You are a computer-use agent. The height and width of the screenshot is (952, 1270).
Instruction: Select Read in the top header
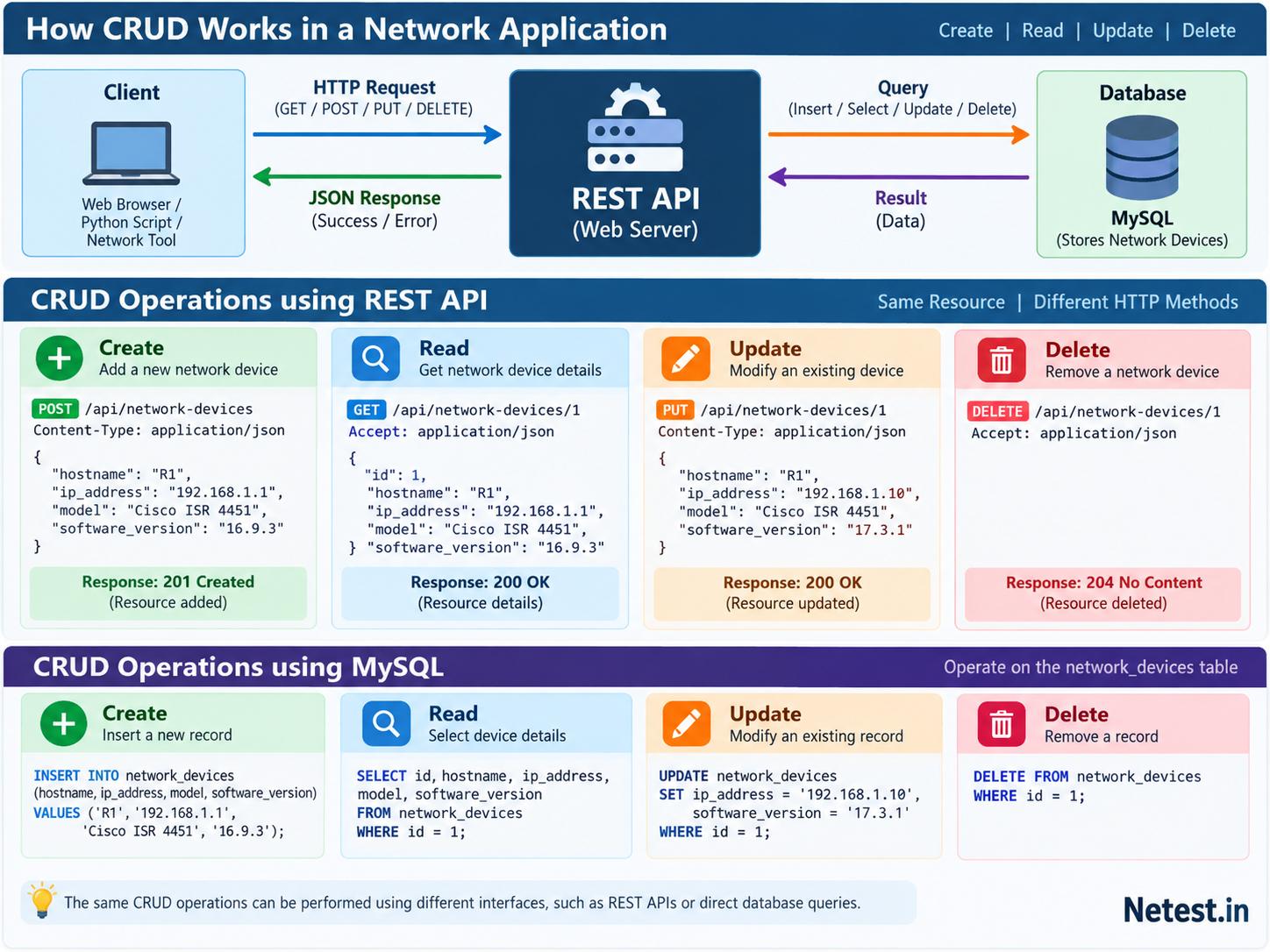[x=1042, y=31]
